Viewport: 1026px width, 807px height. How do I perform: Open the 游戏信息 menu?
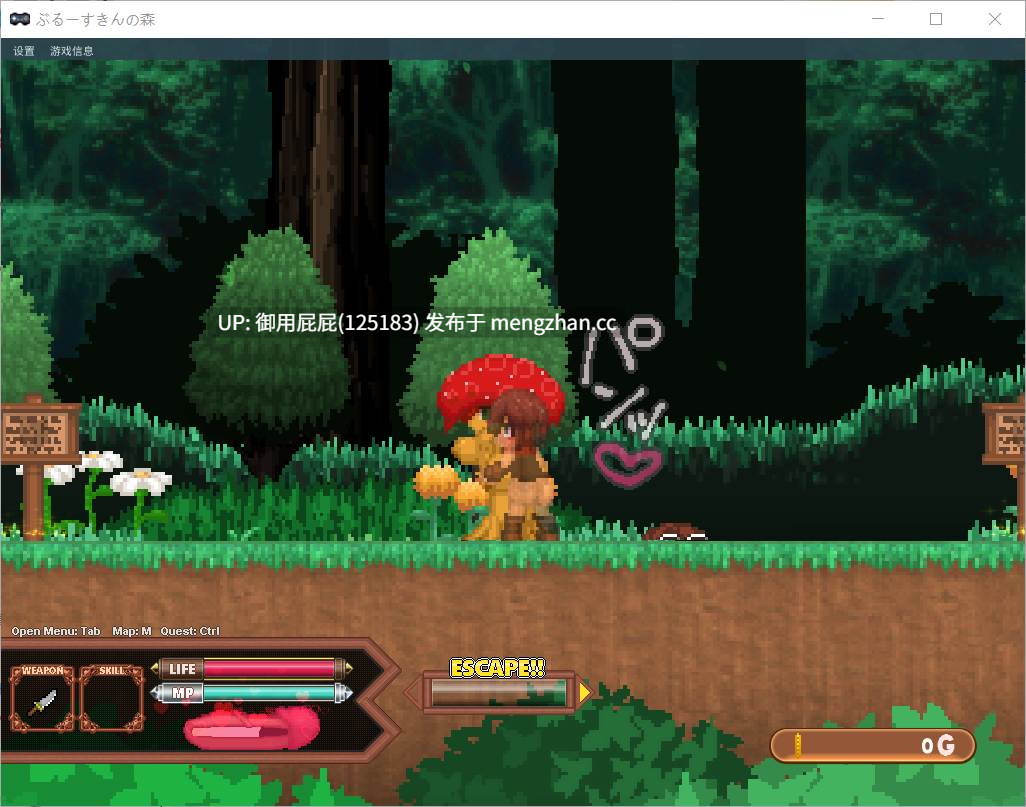(71, 51)
